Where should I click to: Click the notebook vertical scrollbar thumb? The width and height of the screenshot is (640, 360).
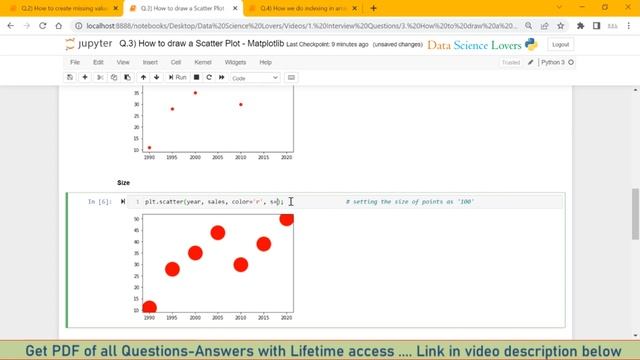pos(635,214)
